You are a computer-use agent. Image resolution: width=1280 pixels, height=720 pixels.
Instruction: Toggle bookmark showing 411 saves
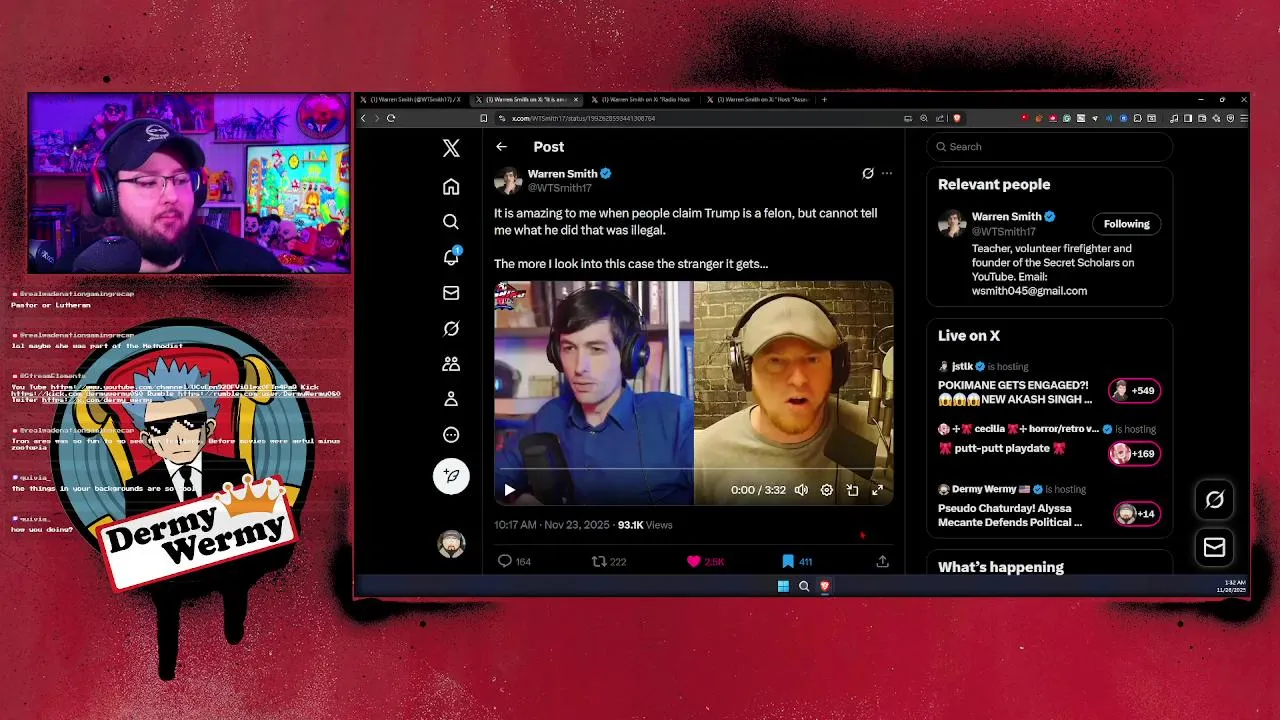[x=797, y=561]
